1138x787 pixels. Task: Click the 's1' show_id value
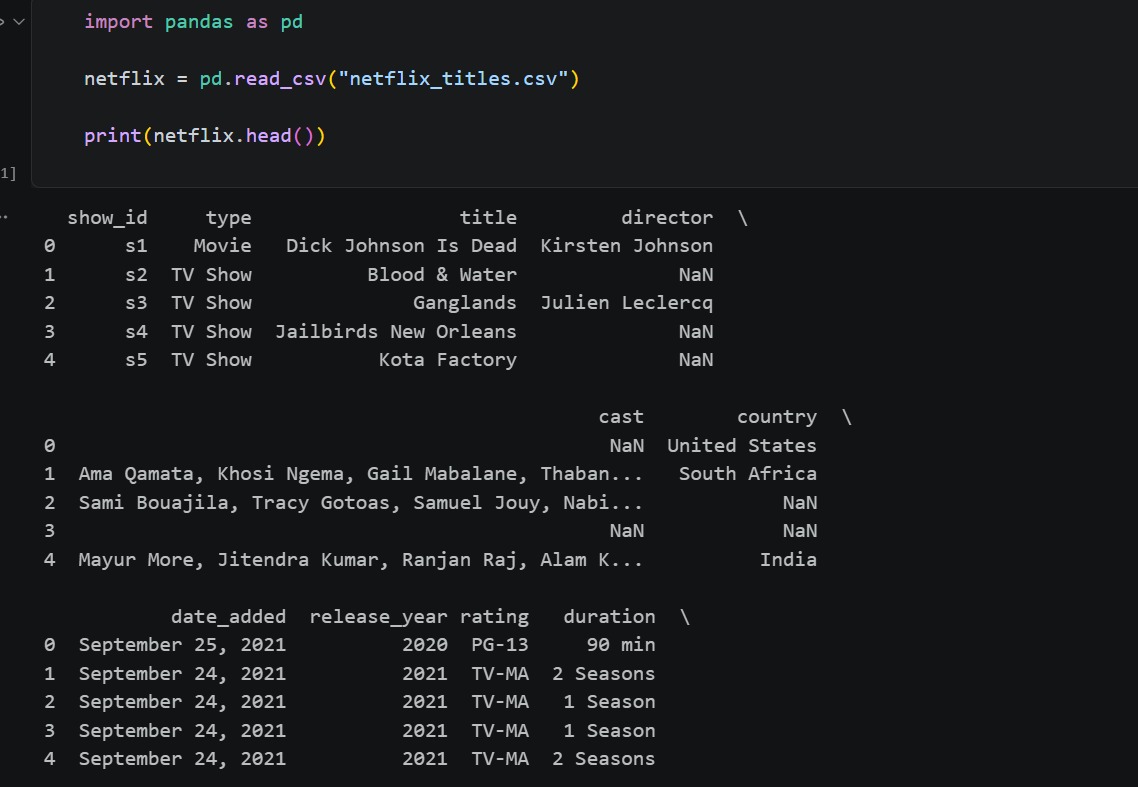click(x=136, y=246)
